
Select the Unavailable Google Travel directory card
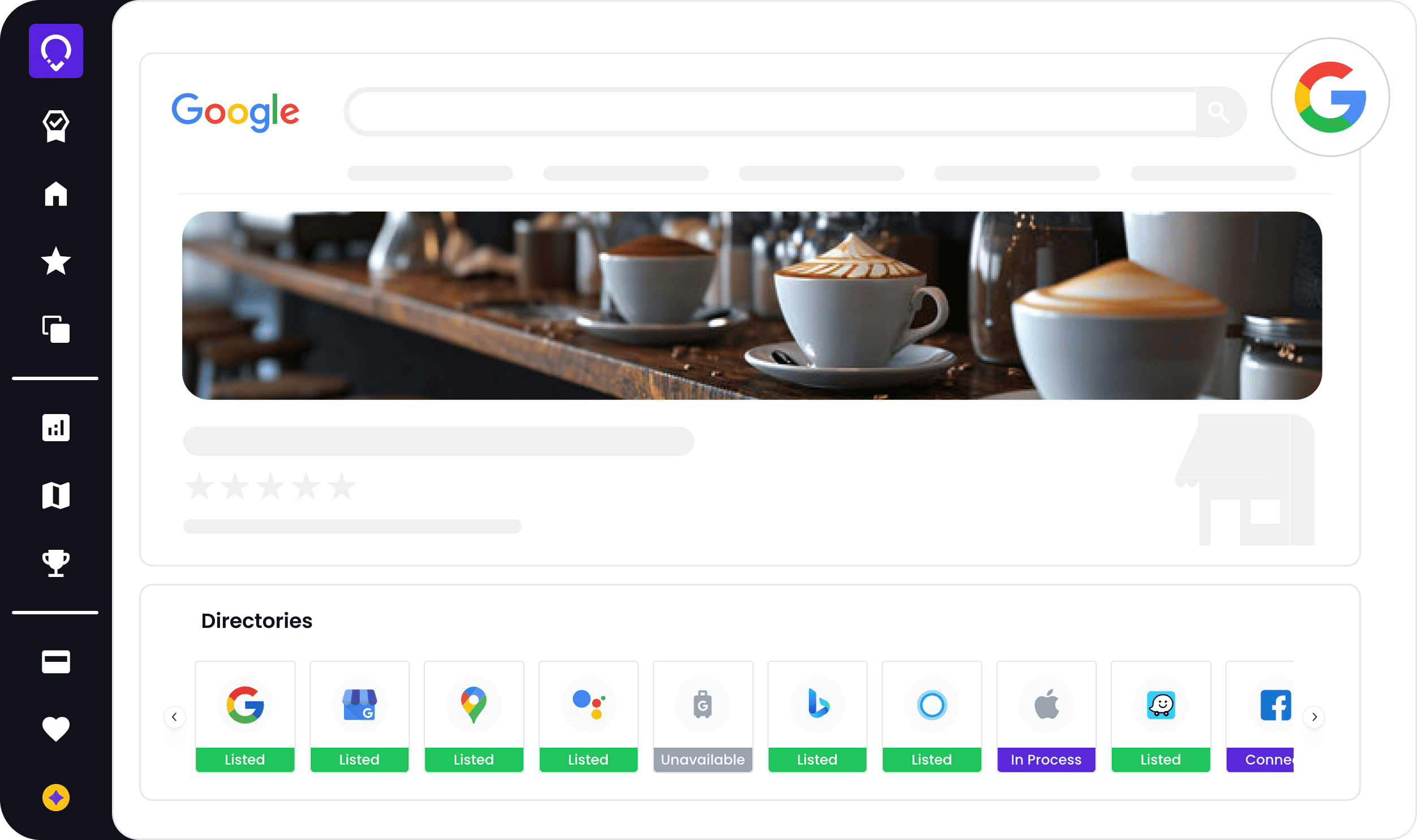point(702,716)
